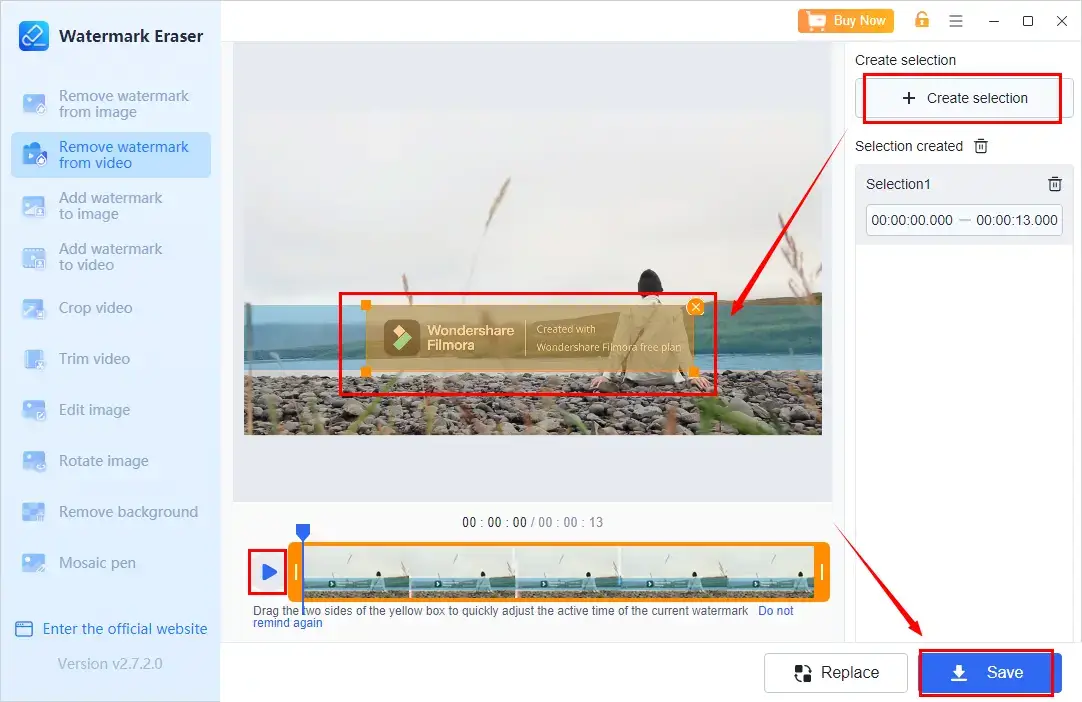Image resolution: width=1082 pixels, height=702 pixels.
Task: Select Remove watermark from video
Action: 110,155
